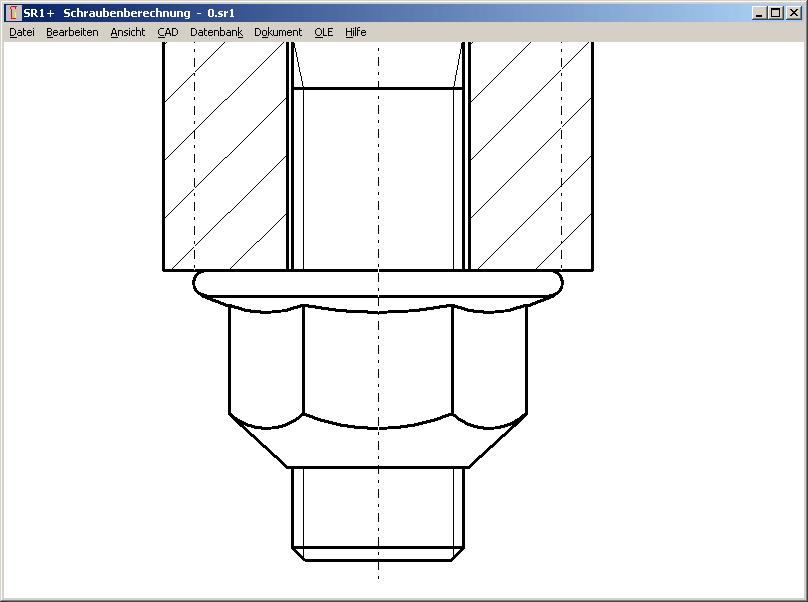
Task: Minimize the SR1+ window
Action: [x=759, y=14]
